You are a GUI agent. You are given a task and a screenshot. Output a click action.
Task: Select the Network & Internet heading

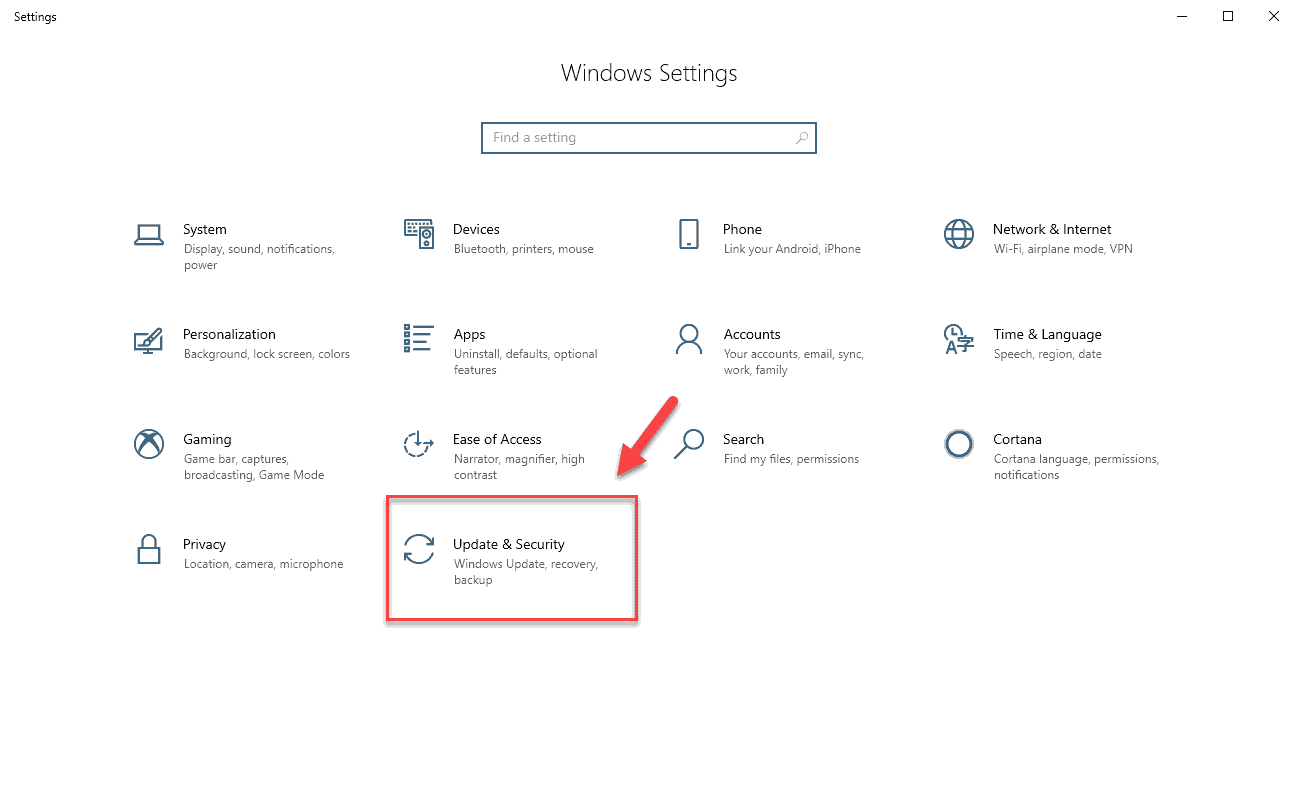[1052, 229]
